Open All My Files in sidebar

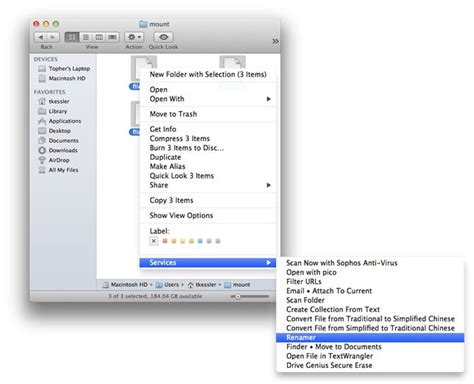coord(58,170)
